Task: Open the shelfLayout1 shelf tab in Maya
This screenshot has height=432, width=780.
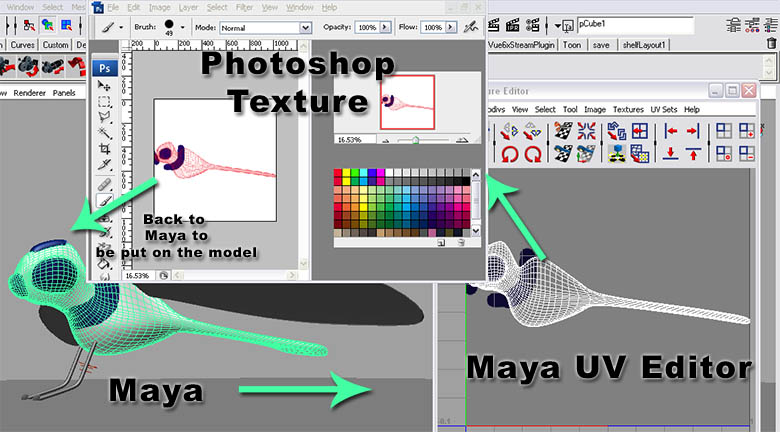Action: coord(644,45)
